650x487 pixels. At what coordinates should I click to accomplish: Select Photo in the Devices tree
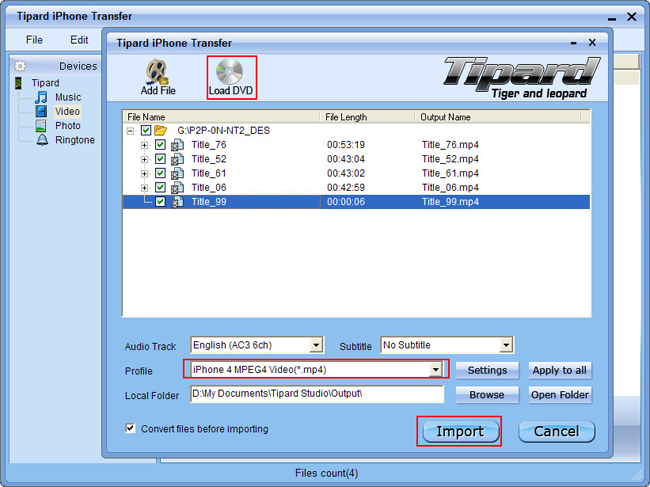pyautogui.click(x=68, y=126)
